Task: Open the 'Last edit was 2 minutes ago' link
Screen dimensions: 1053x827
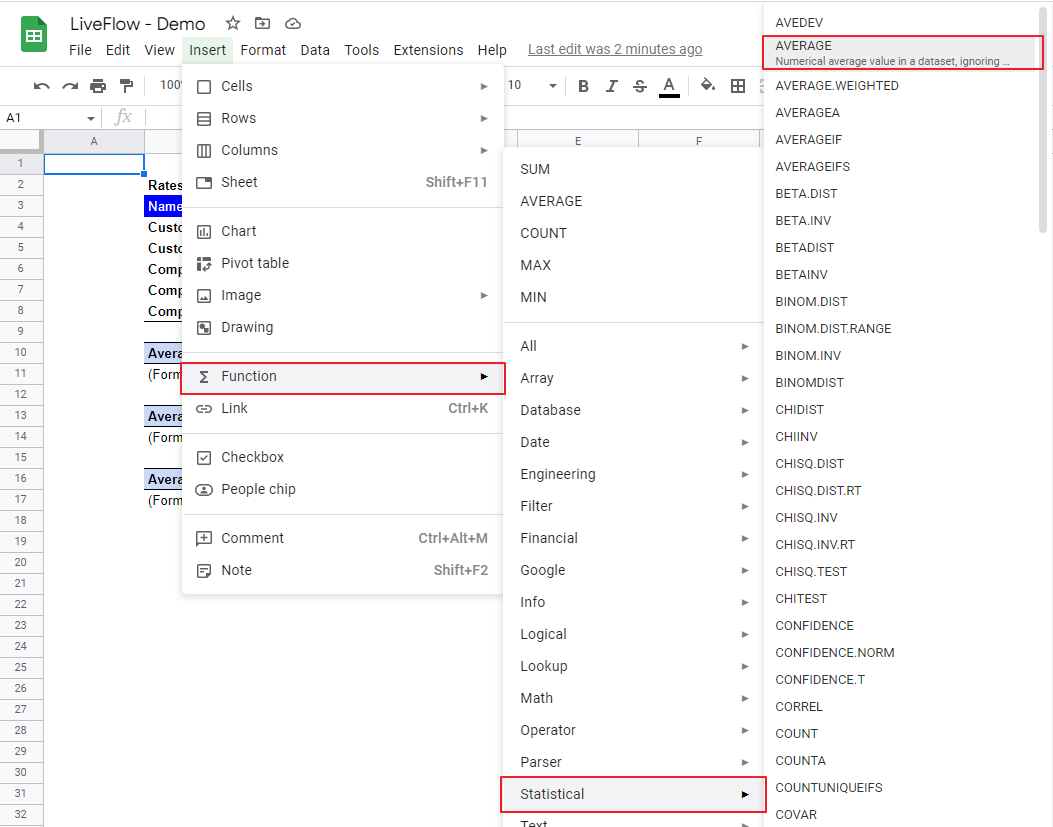Action: coord(614,50)
